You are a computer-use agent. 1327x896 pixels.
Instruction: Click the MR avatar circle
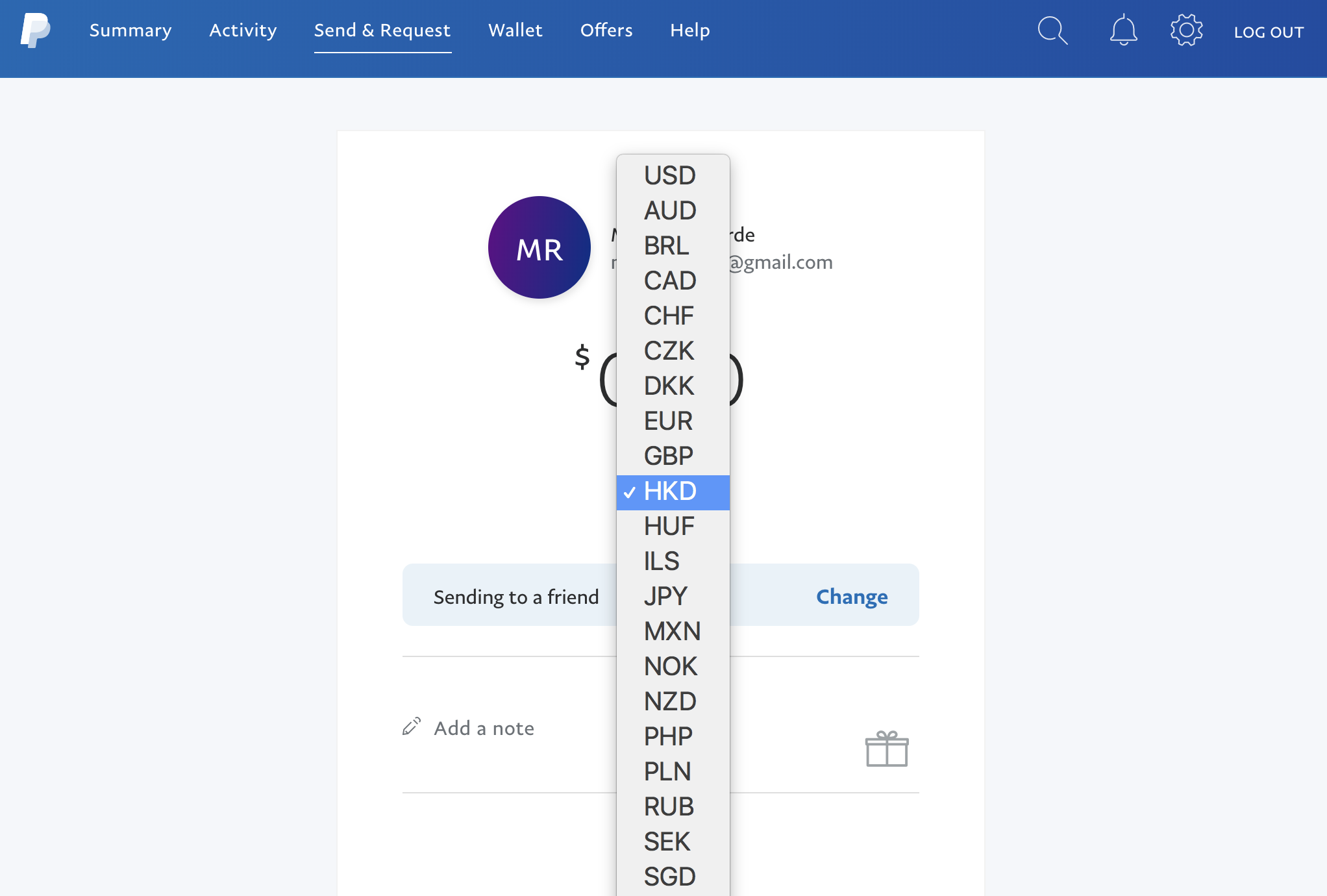[x=539, y=247]
